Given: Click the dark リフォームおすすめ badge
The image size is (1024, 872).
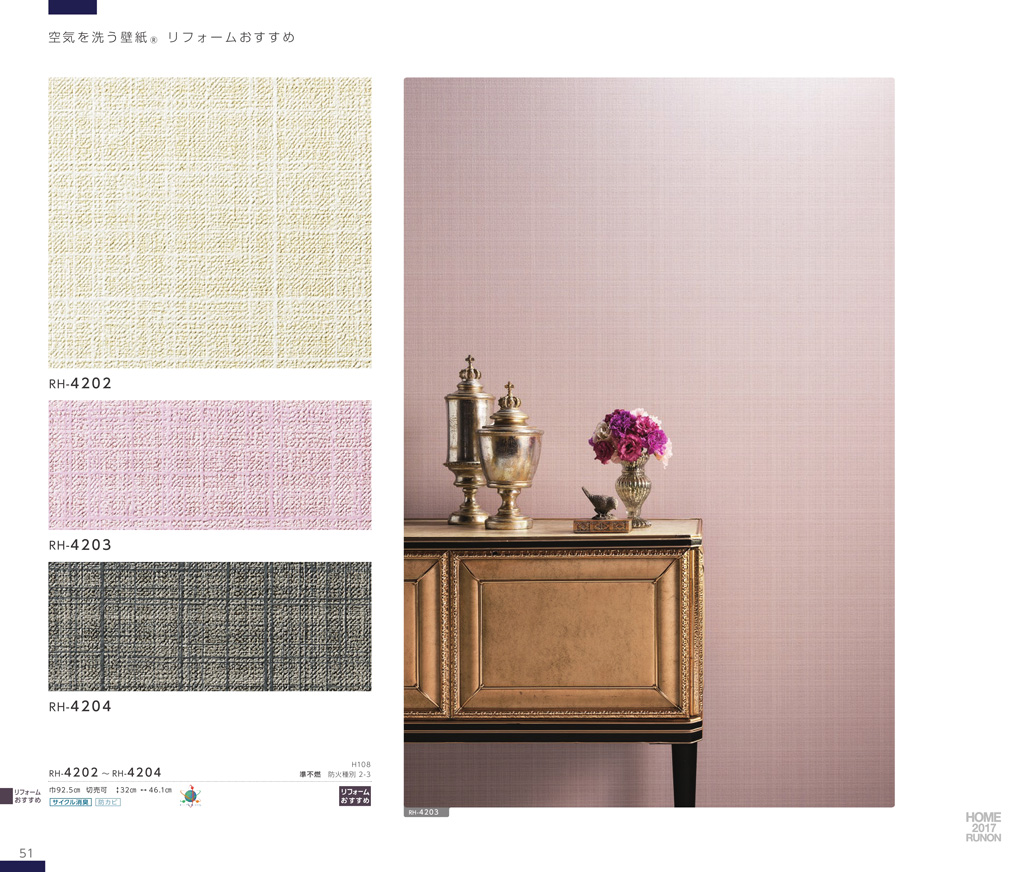Looking at the screenshot, I should 355,796.
